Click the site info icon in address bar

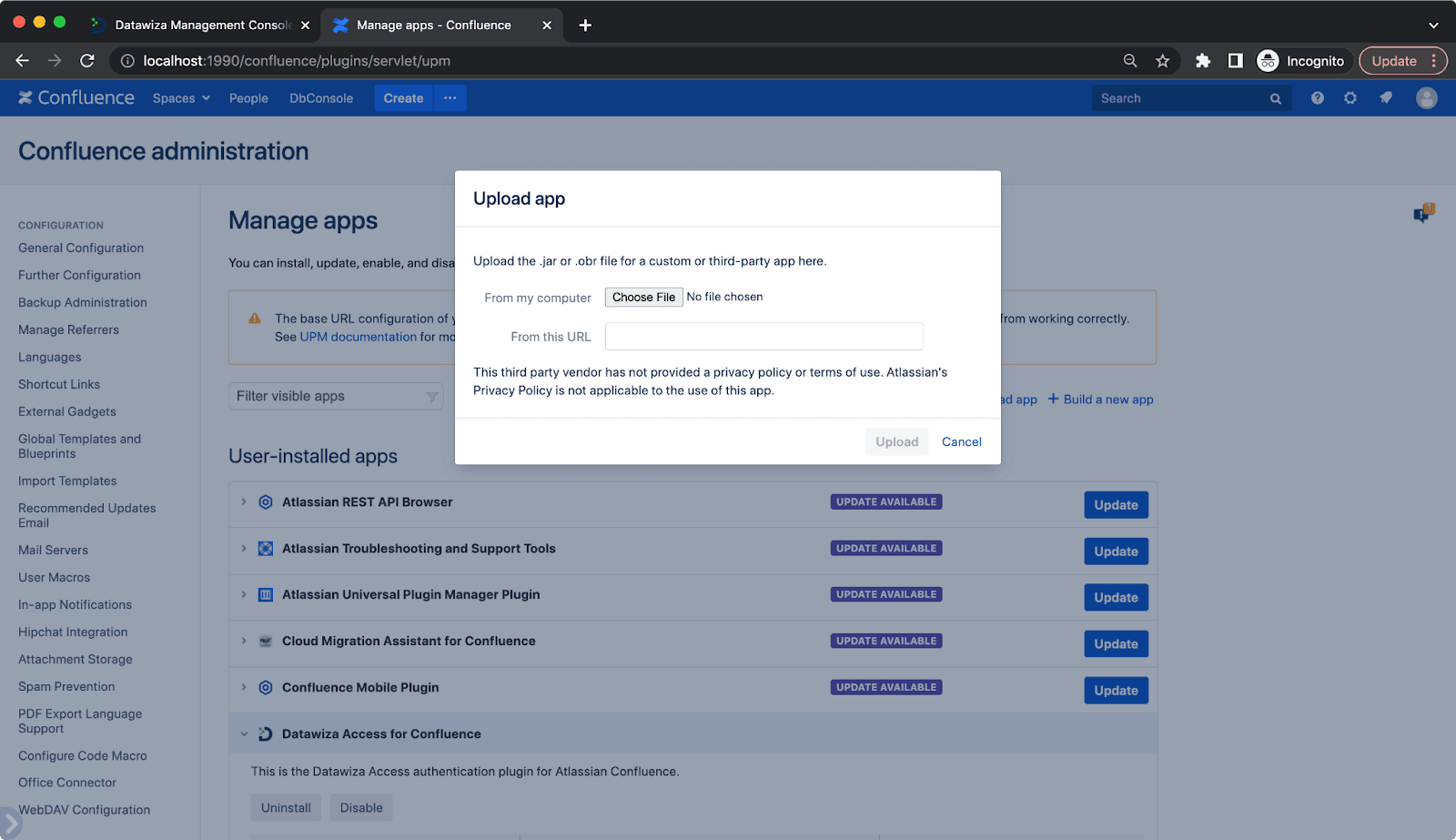tap(127, 61)
